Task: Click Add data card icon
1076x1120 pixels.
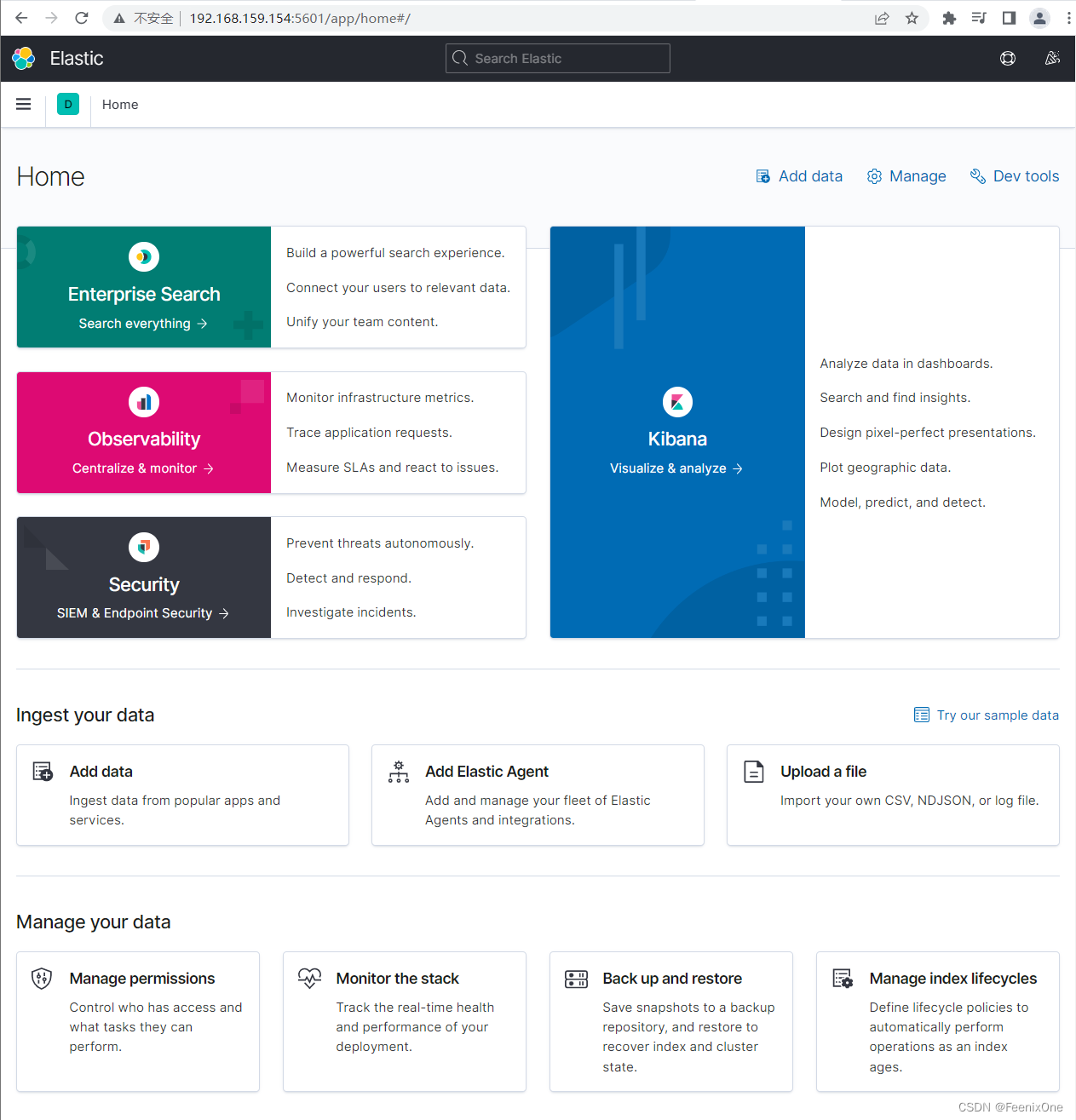Action: pos(43,772)
